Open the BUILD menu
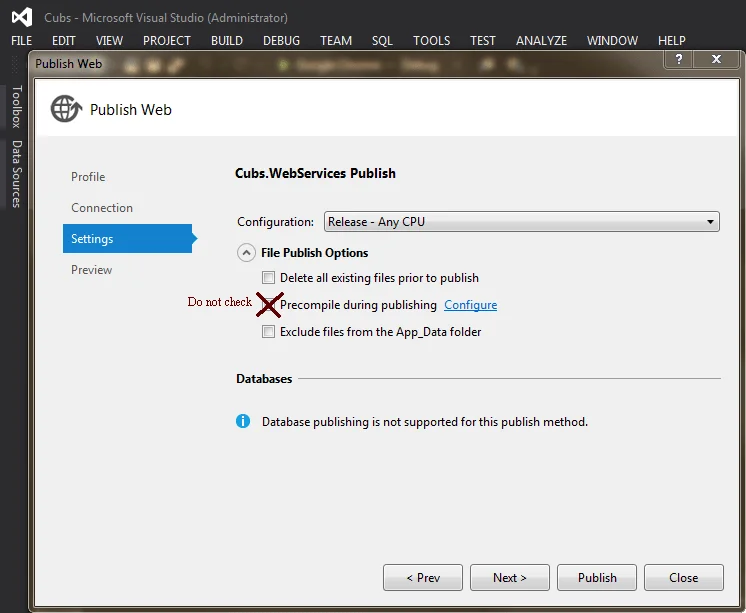The width and height of the screenshot is (746, 613). (227, 41)
